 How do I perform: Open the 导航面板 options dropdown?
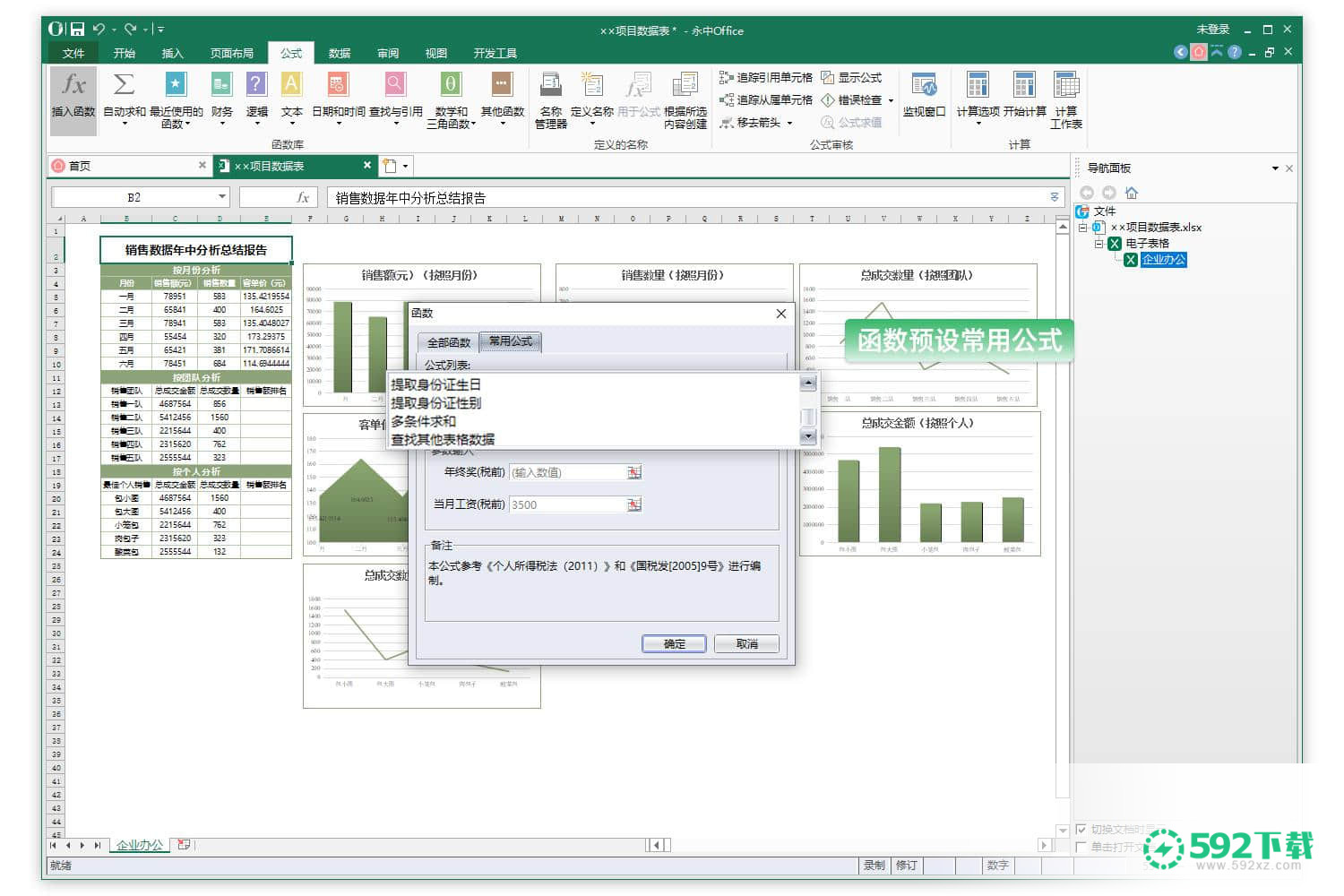click(x=1275, y=168)
